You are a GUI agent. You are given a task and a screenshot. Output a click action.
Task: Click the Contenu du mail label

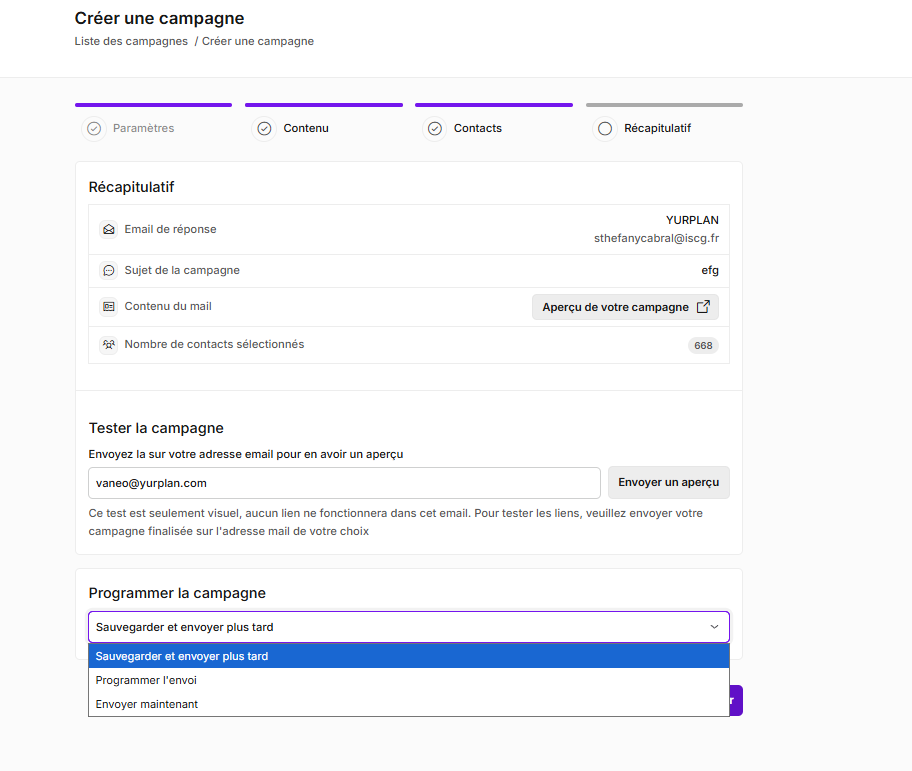tap(168, 306)
